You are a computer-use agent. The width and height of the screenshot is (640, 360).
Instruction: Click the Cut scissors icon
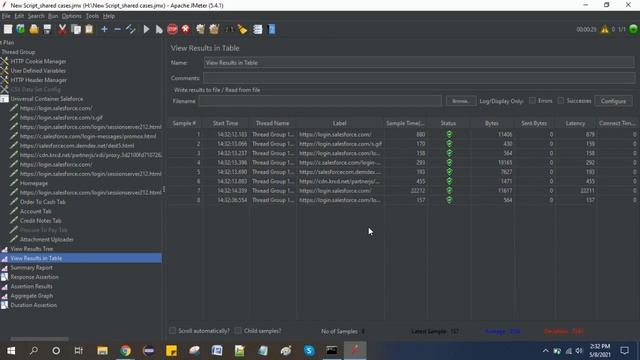coord(62,29)
